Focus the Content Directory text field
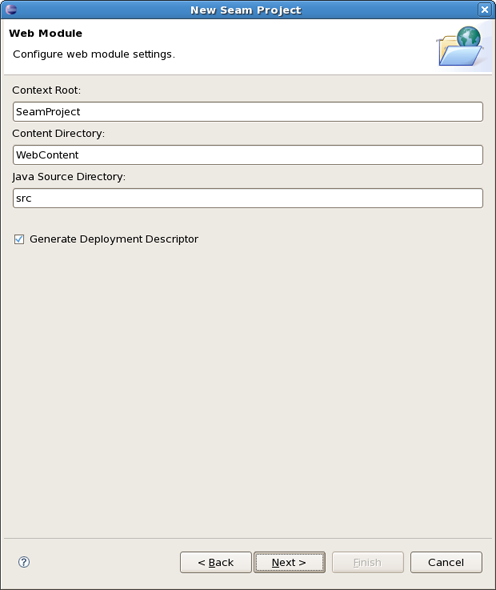The image size is (496, 590). (x=248, y=155)
